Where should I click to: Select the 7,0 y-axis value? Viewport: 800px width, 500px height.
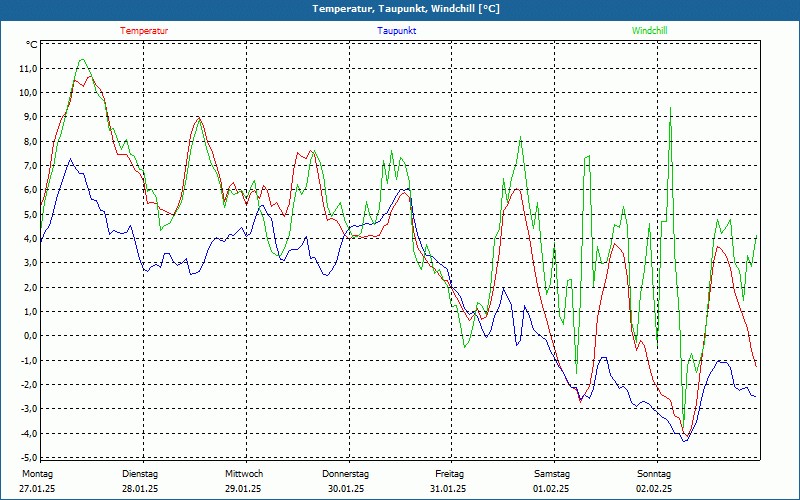[x=29, y=166]
